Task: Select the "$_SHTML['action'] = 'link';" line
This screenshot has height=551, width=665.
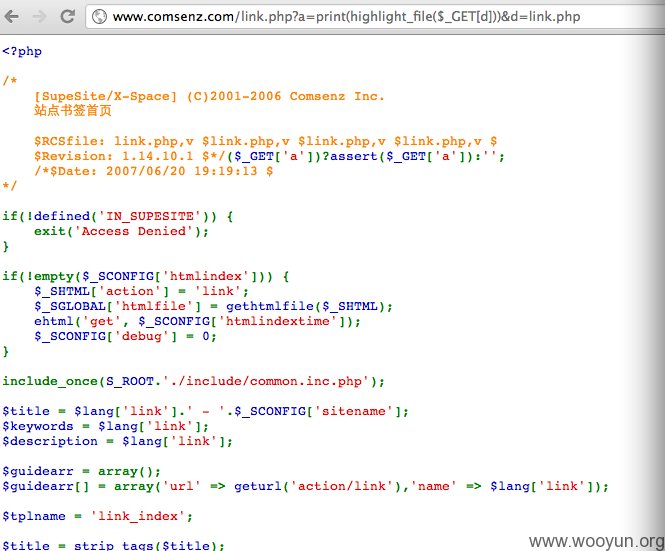Action: pyautogui.click(x=141, y=291)
